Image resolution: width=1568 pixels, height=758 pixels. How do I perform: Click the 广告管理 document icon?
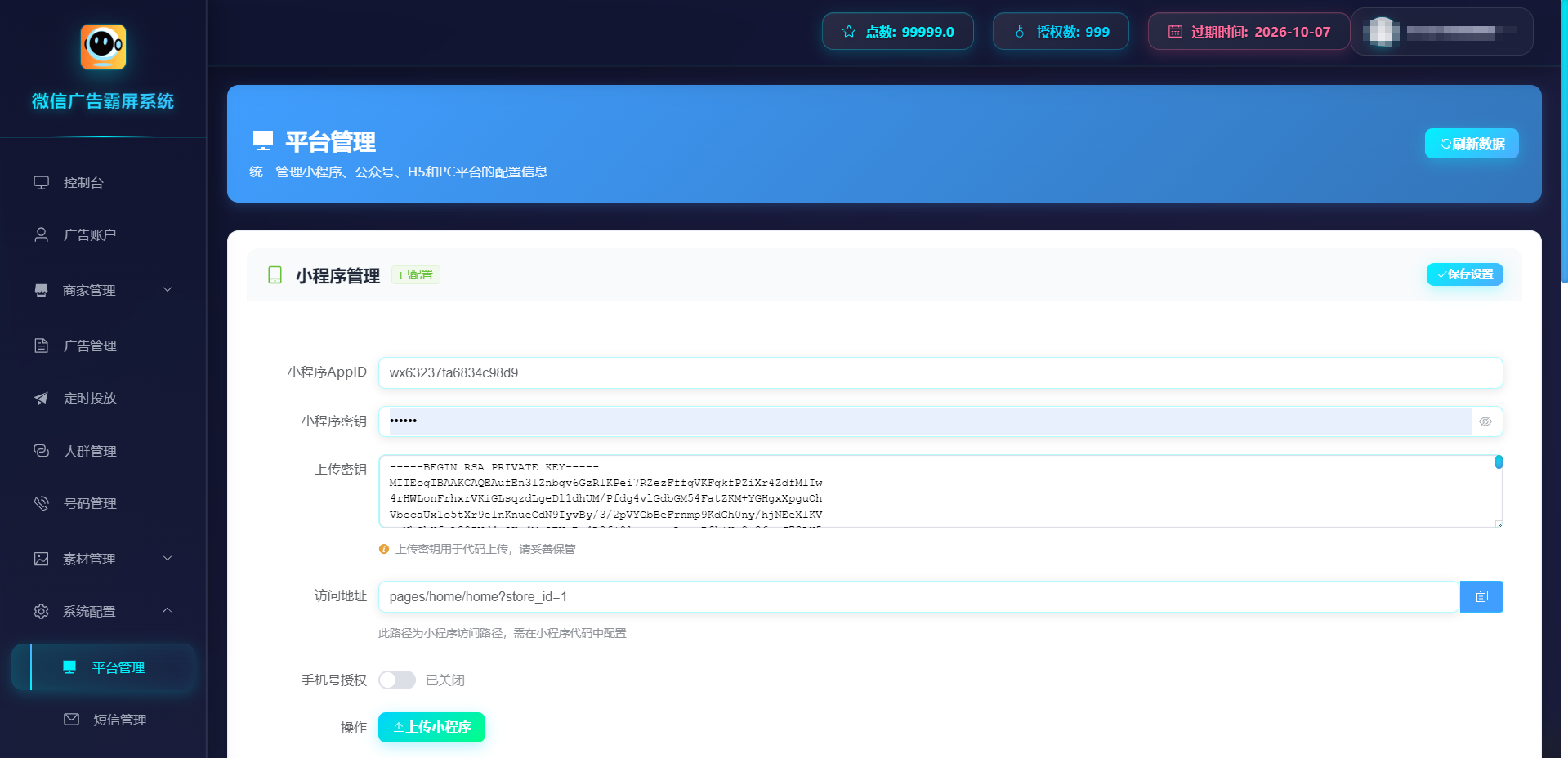tap(41, 346)
